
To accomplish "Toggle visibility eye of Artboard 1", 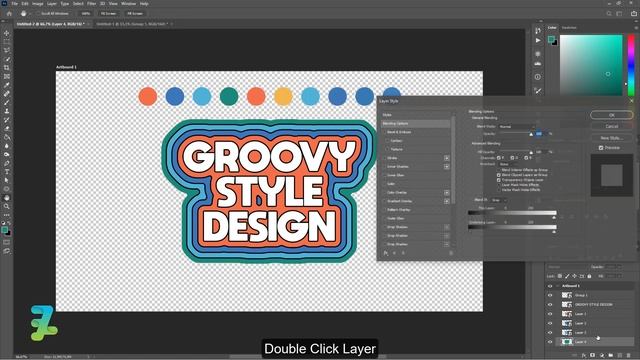I will (550, 286).
